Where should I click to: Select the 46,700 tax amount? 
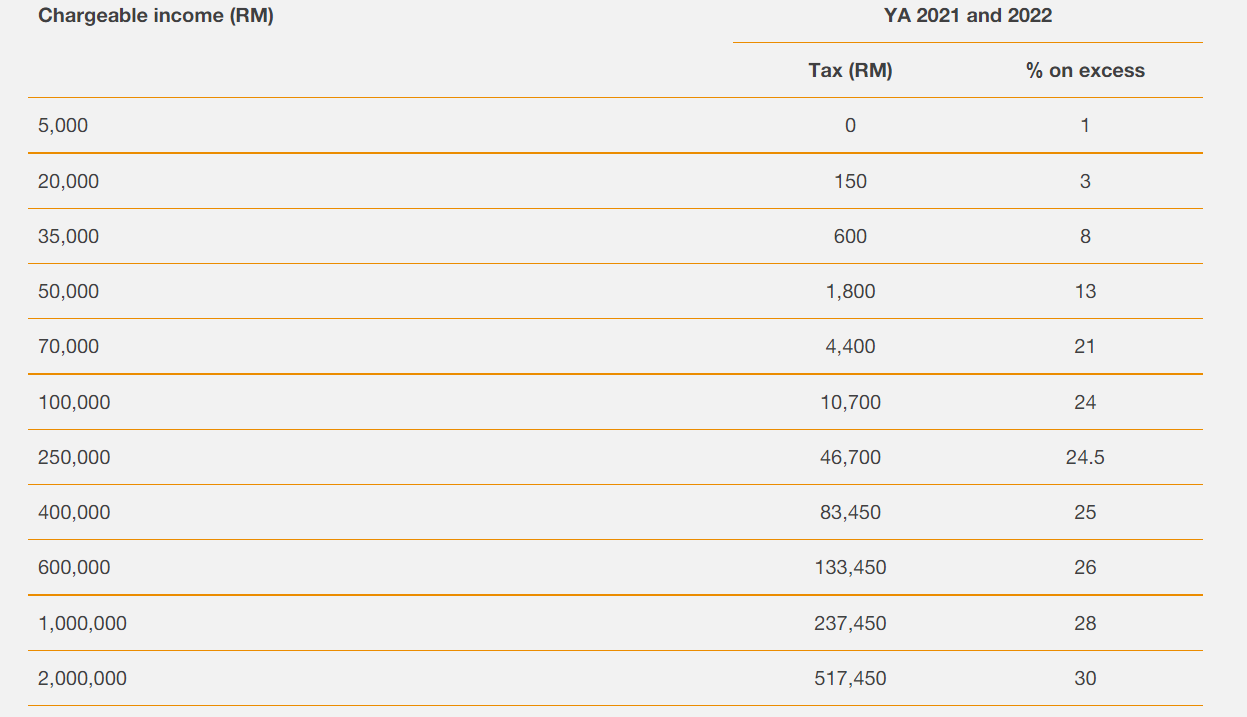(x=850, y=458)
